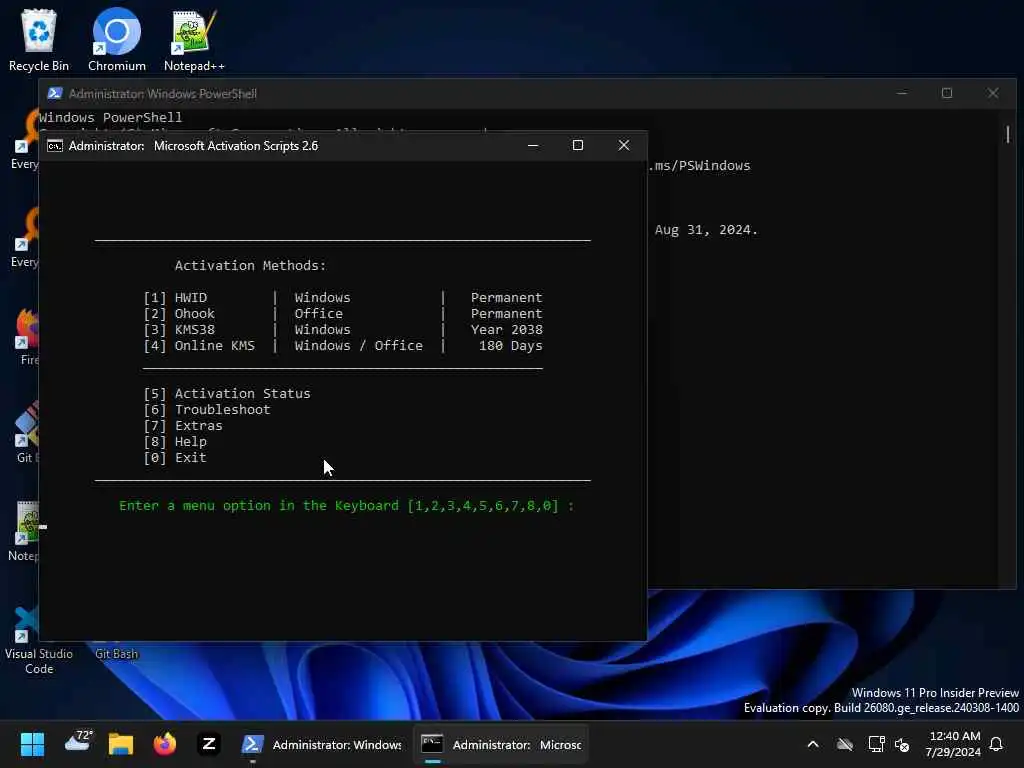Click the '[6] Troubleshoot' line
This screenshot has height=768, width=1024.
point(206,409)
